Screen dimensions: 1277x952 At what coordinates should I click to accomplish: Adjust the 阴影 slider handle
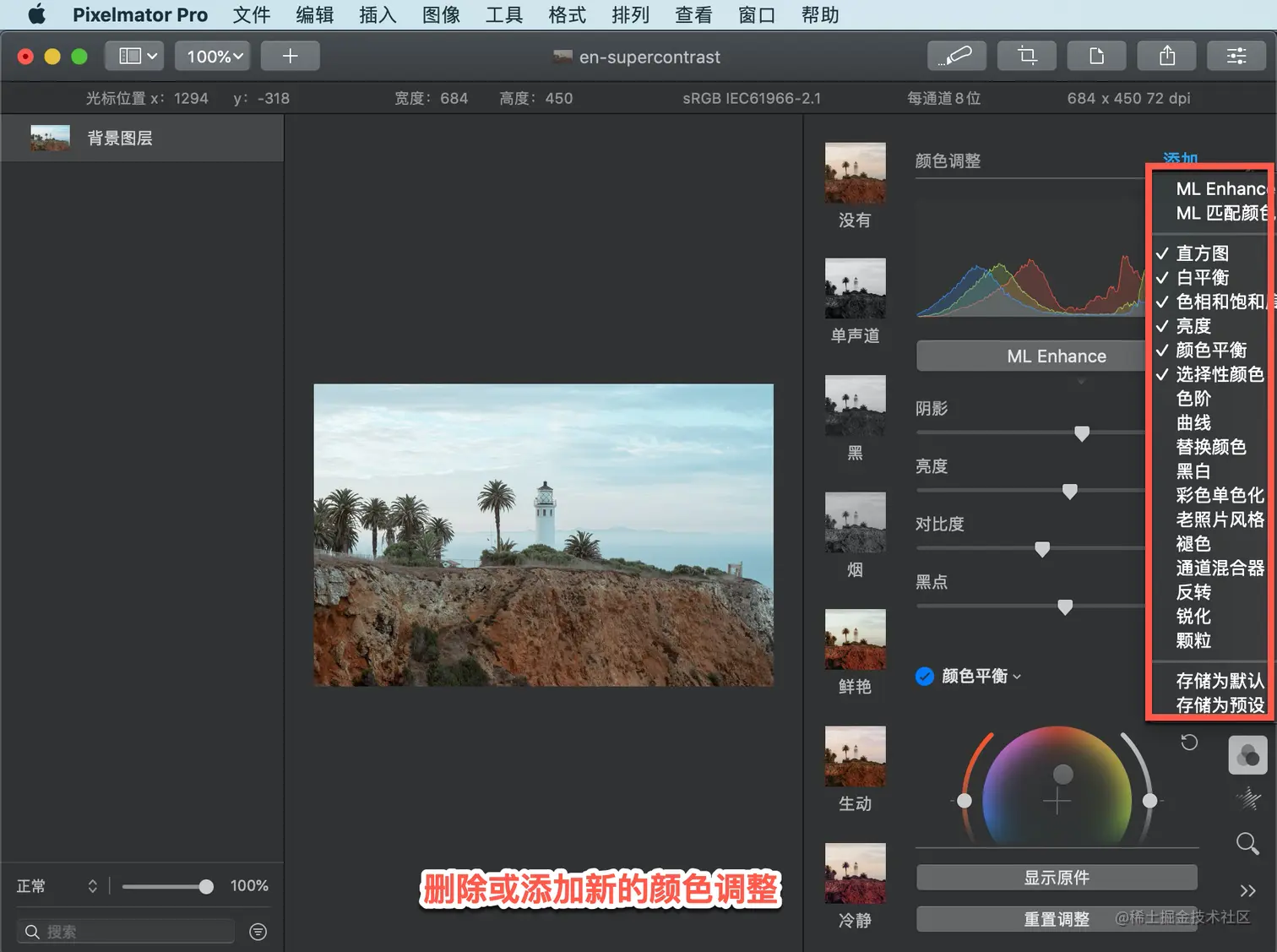(x=1081, y=433)
